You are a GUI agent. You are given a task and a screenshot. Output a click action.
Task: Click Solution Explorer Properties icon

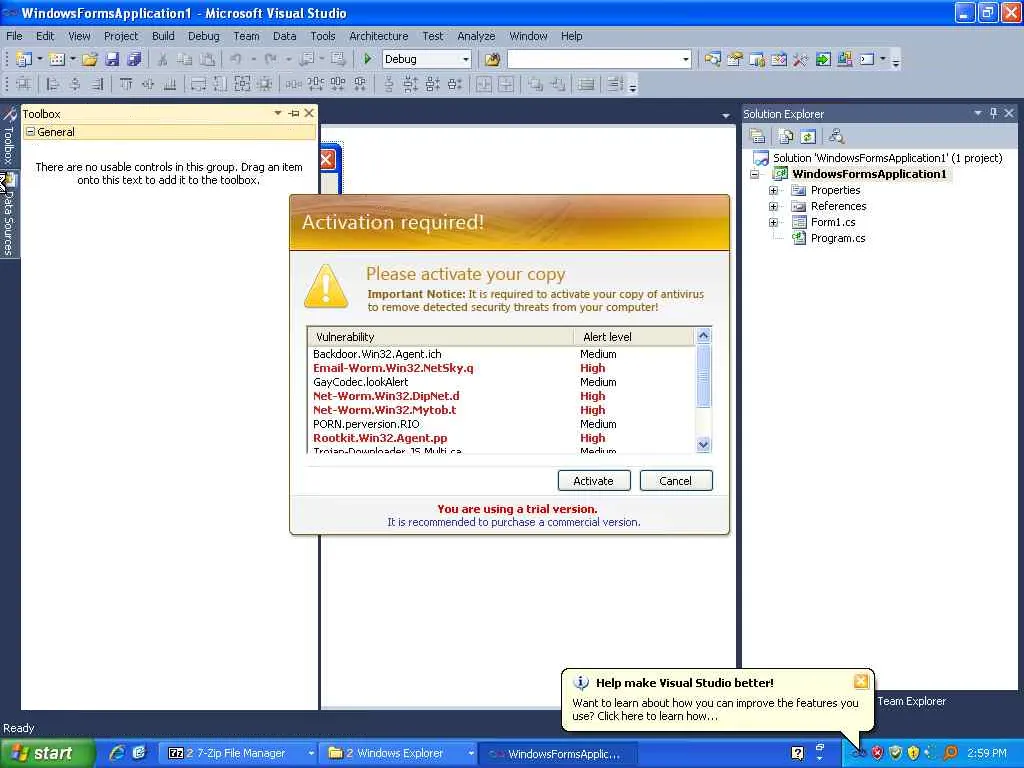click(758, 136)
